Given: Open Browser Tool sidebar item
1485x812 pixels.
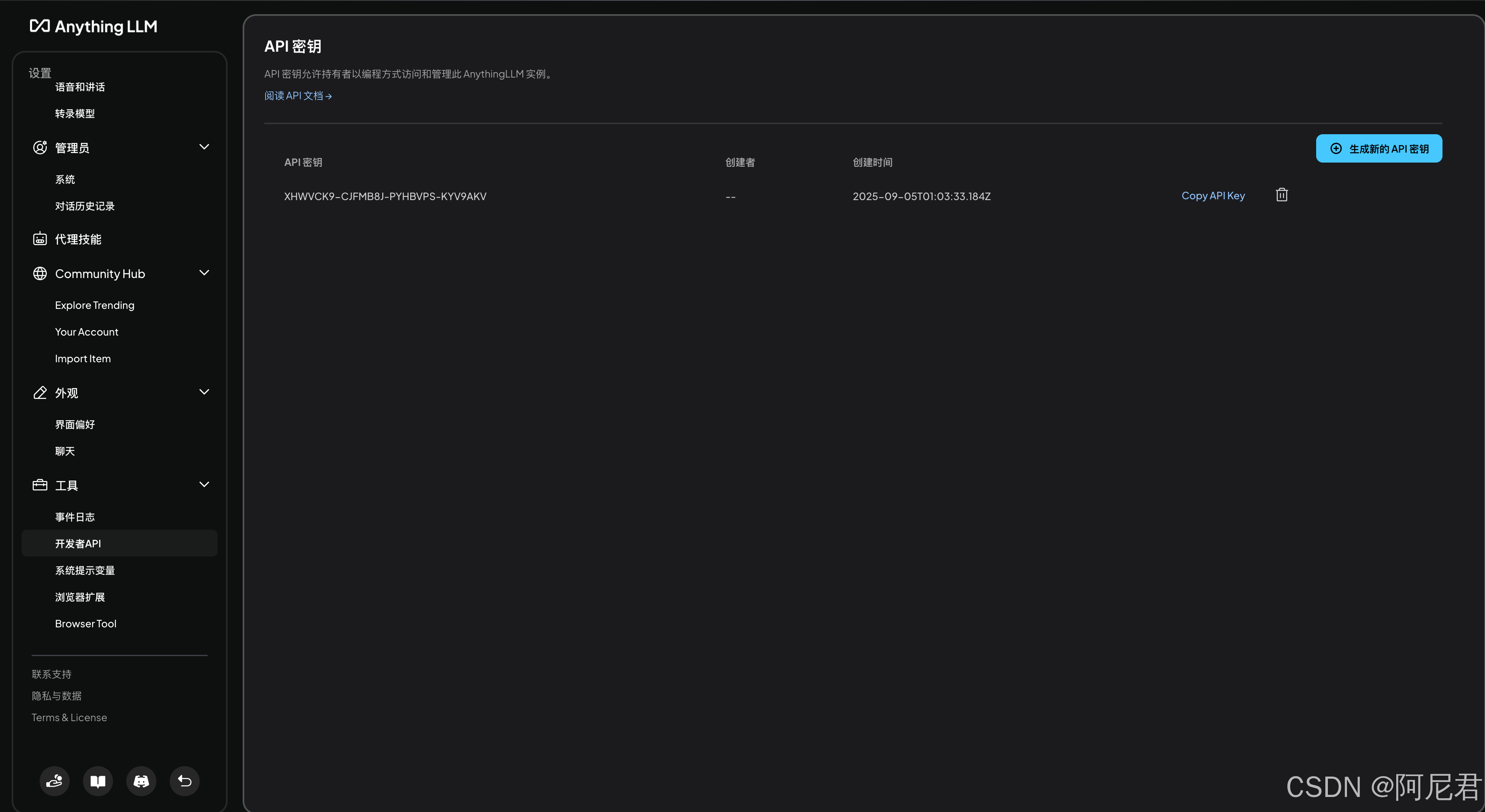Looking at the screenshot, I should 85,624.
